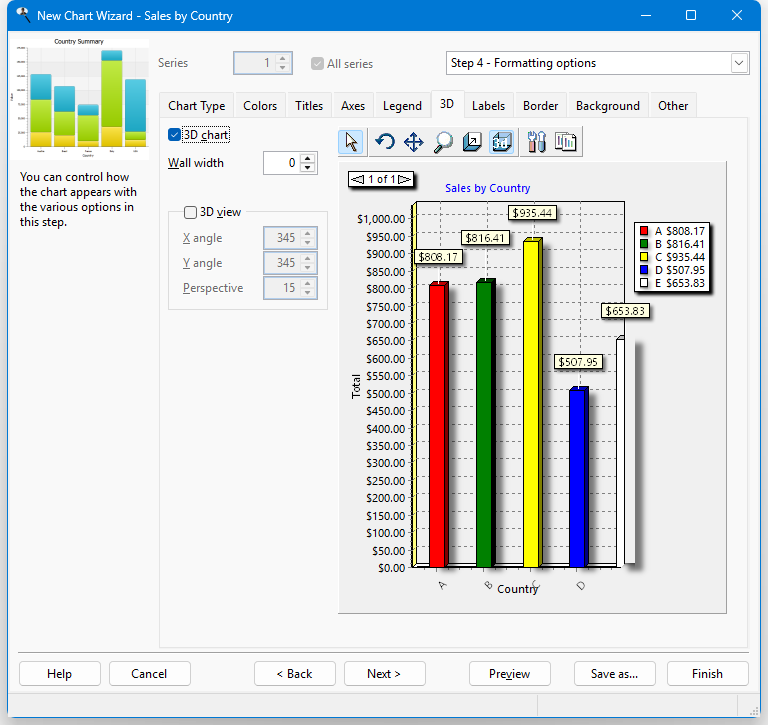Increase the Wall width spinner value
768x725 pixels.
click(309, 158)
